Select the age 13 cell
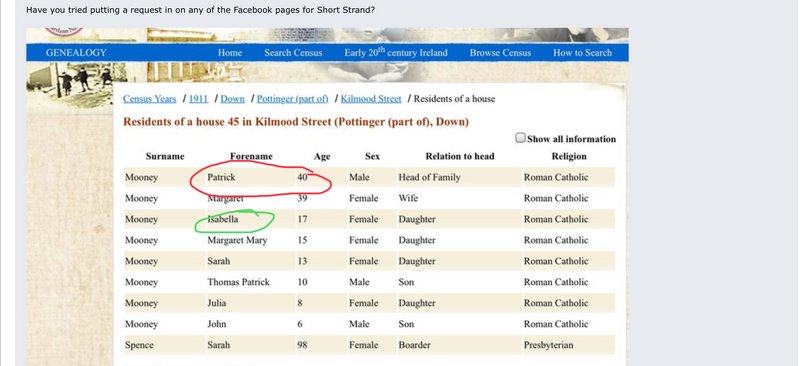 pos(302,261)
